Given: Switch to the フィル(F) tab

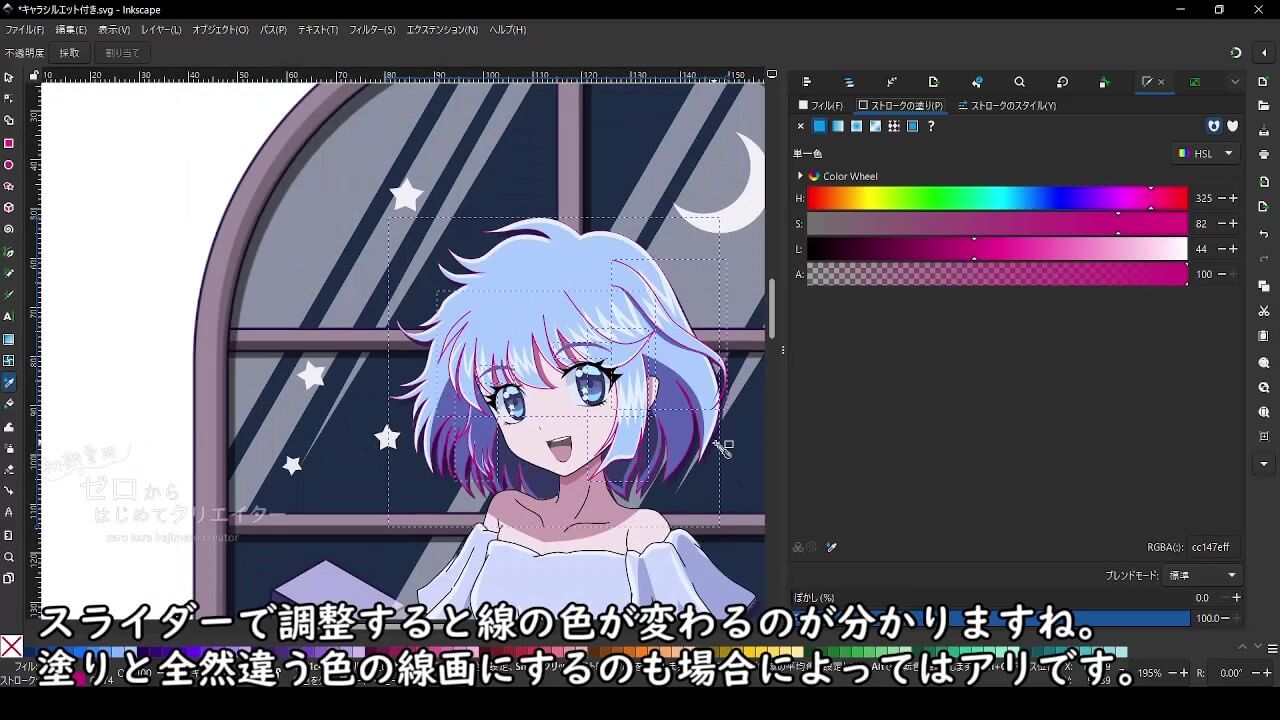Looking at the screenshot, I should (821, 105).
